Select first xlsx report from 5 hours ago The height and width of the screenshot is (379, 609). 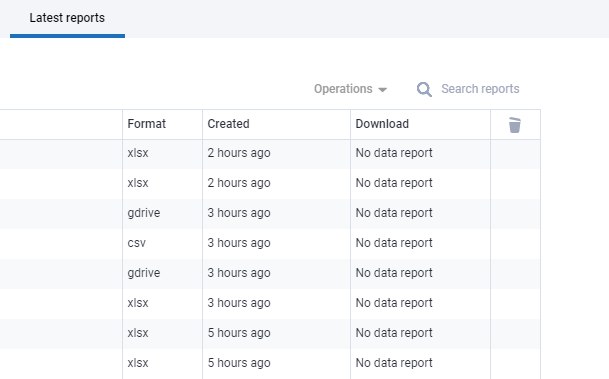tap(270, 333)
